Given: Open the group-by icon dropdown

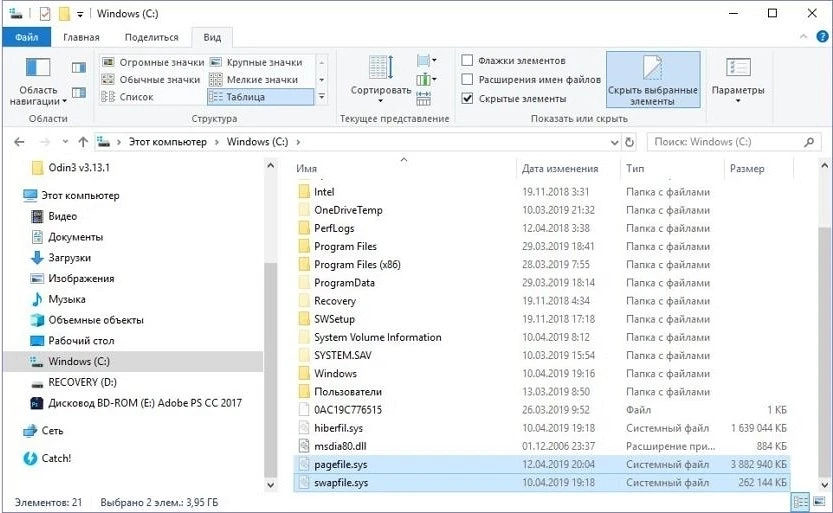Looking at the screenshot, I should coord(427,61).
